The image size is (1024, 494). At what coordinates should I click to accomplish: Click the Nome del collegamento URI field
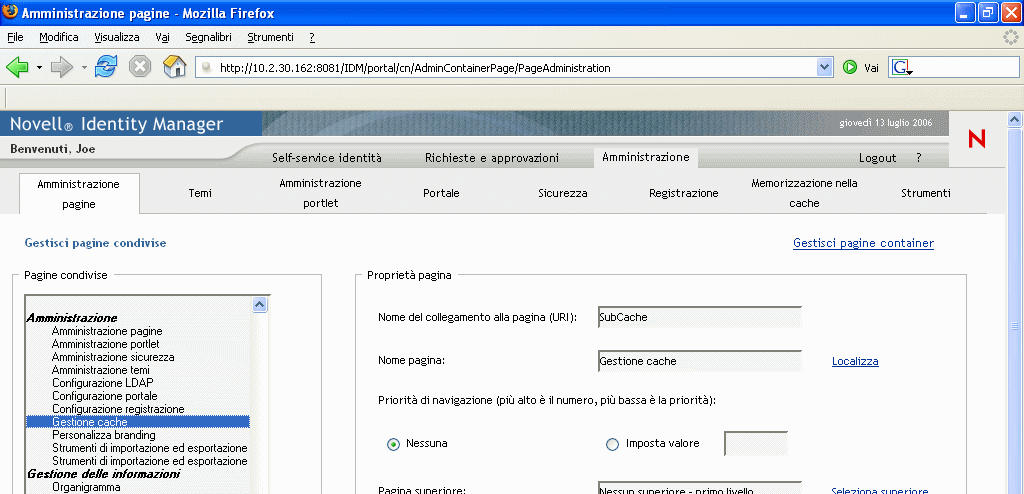699,317
